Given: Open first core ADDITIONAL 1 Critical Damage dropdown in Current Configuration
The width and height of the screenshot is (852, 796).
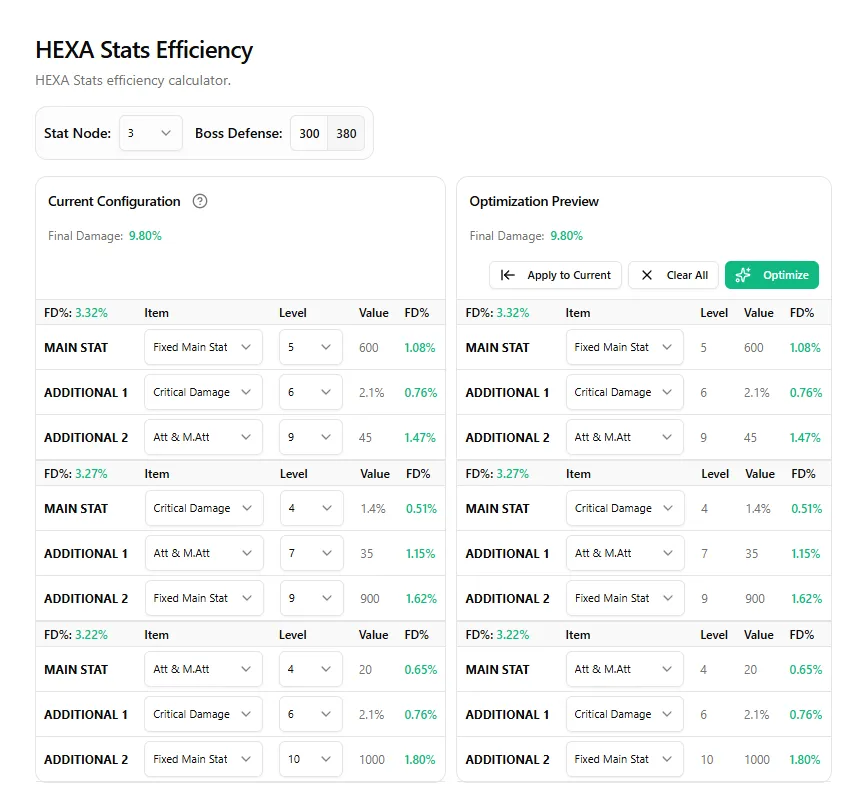Looking at the screenshot, I should [x=203, y=392].
